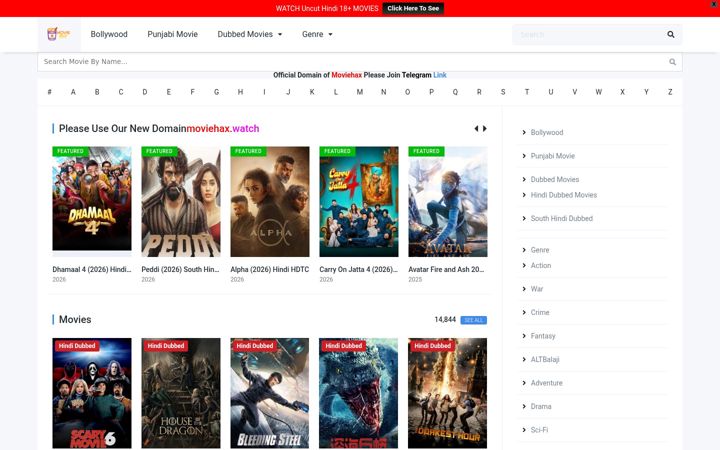Click the SEE ALL movies button

coord(473,320)
